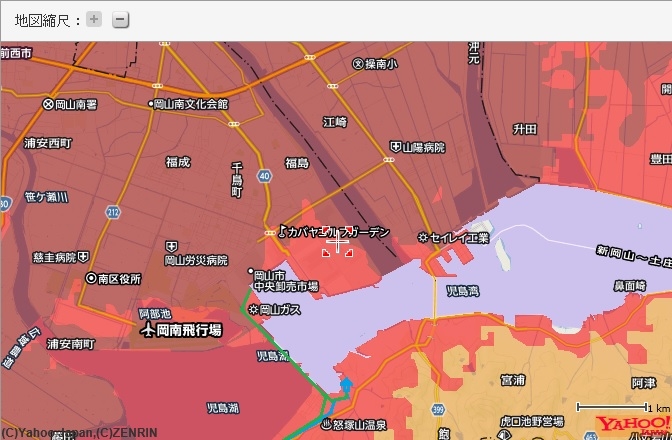Click the 升田 district label
Screen dimensions: 672x440
click(x=525, y=129)
